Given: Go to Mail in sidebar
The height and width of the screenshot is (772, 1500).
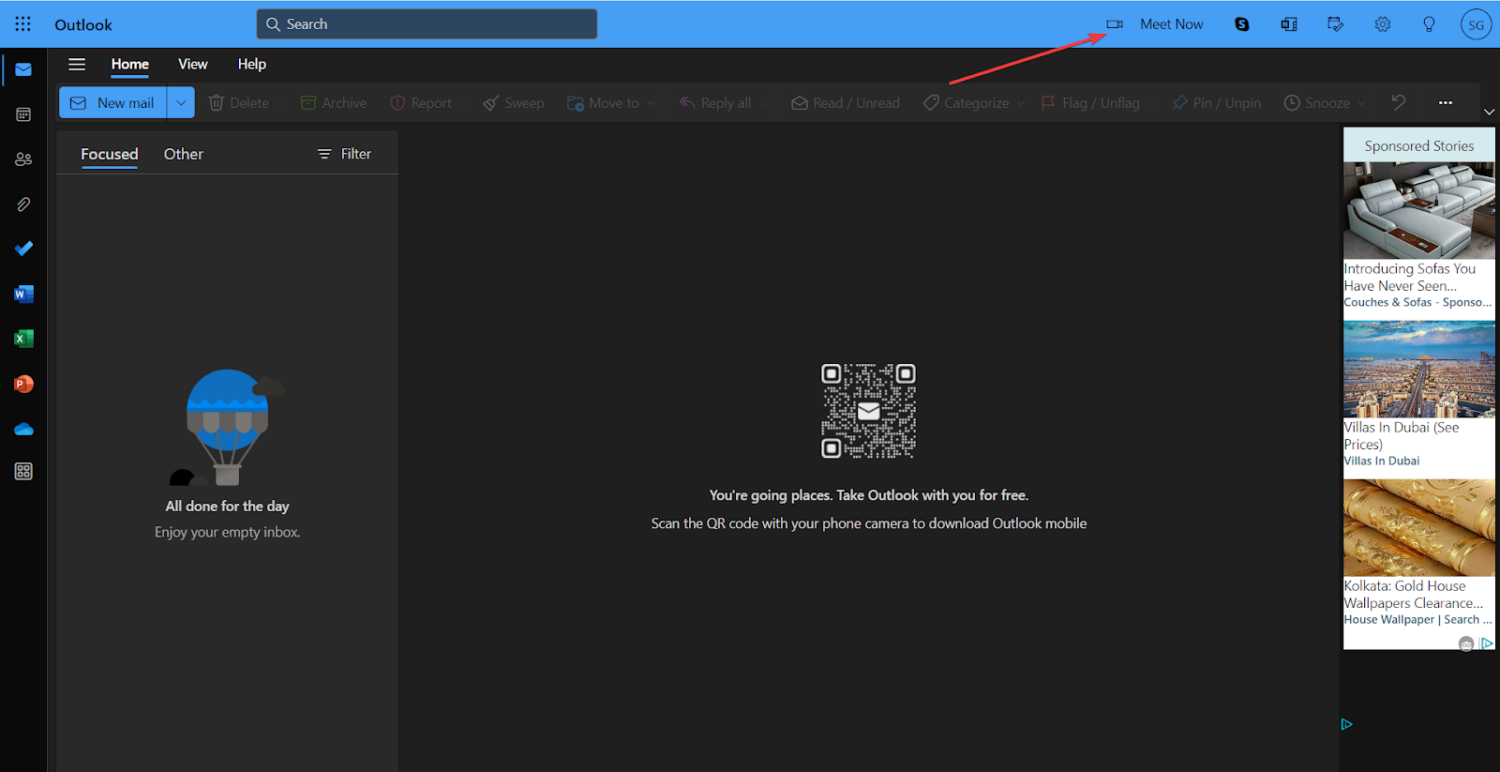Looking at the screenshot, I should pyautogui.click(x=23, y=69).
